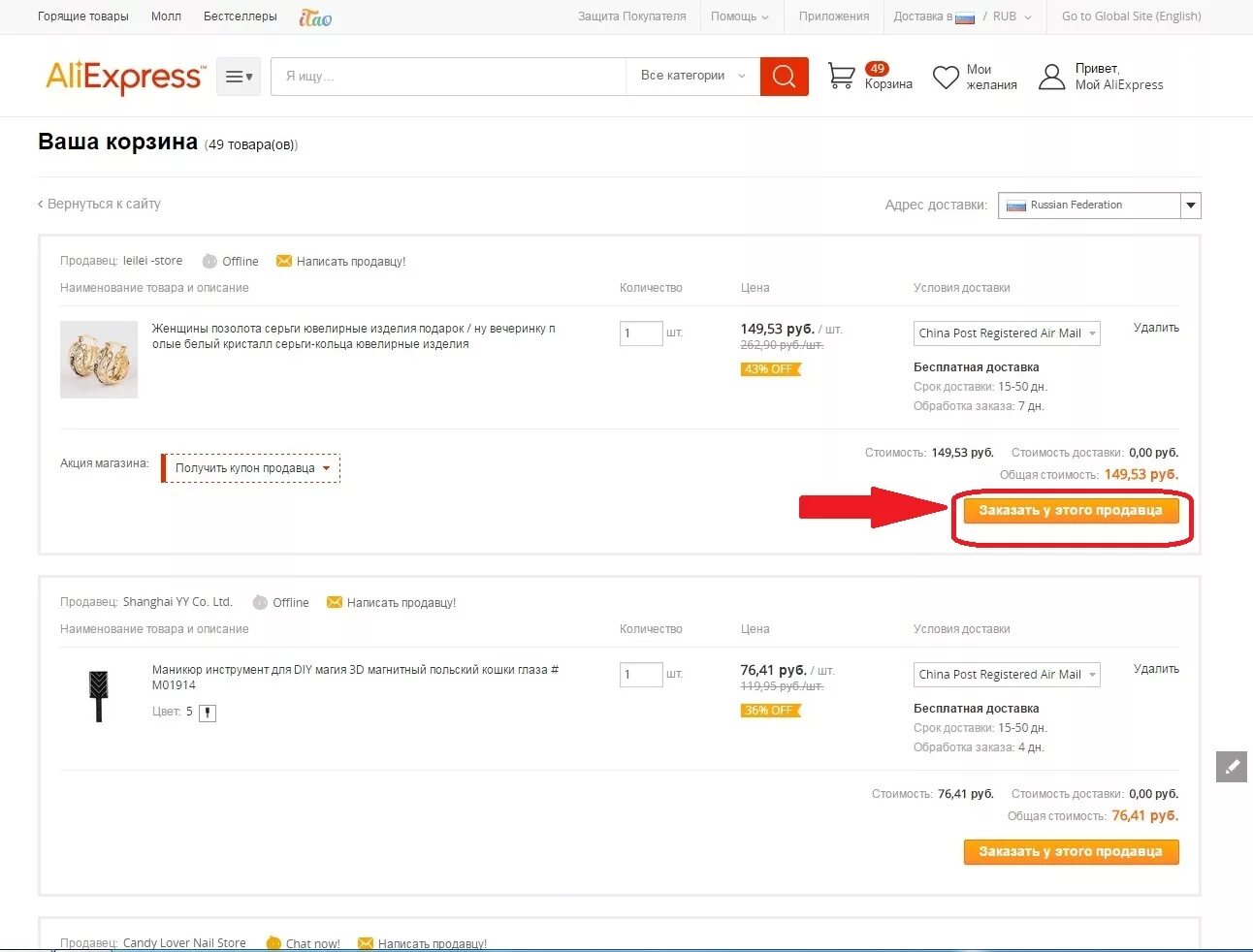Image resolution: width=1253 pixels, height=952 pixels.
Task: Open the Russian Federation address dropdown
Action: [x=1100, y=206]
